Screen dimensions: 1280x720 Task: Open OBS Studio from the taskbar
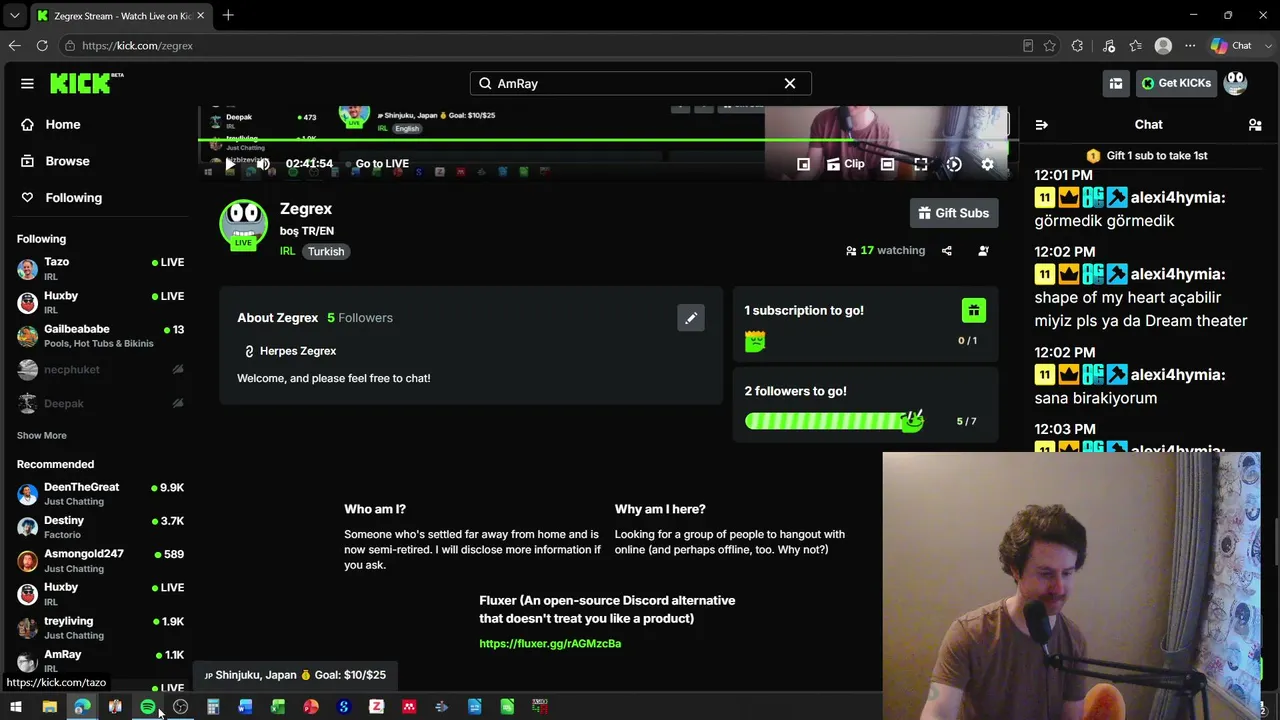180,707
